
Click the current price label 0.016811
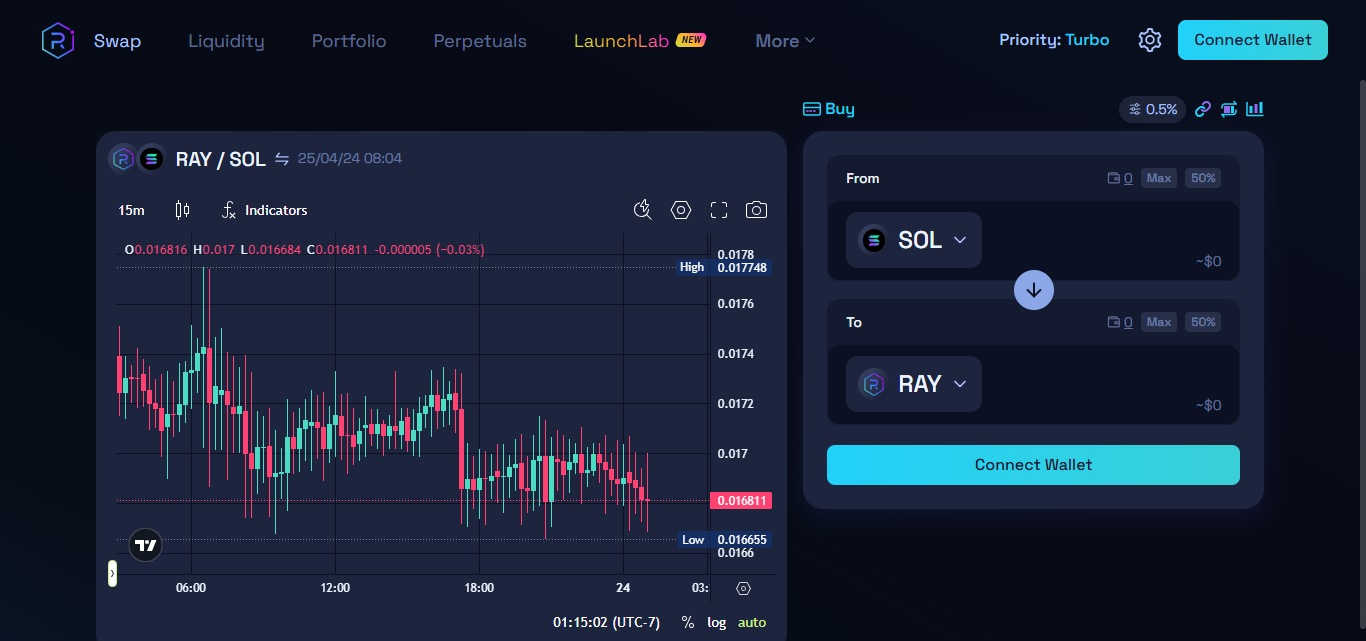(740, 500)
